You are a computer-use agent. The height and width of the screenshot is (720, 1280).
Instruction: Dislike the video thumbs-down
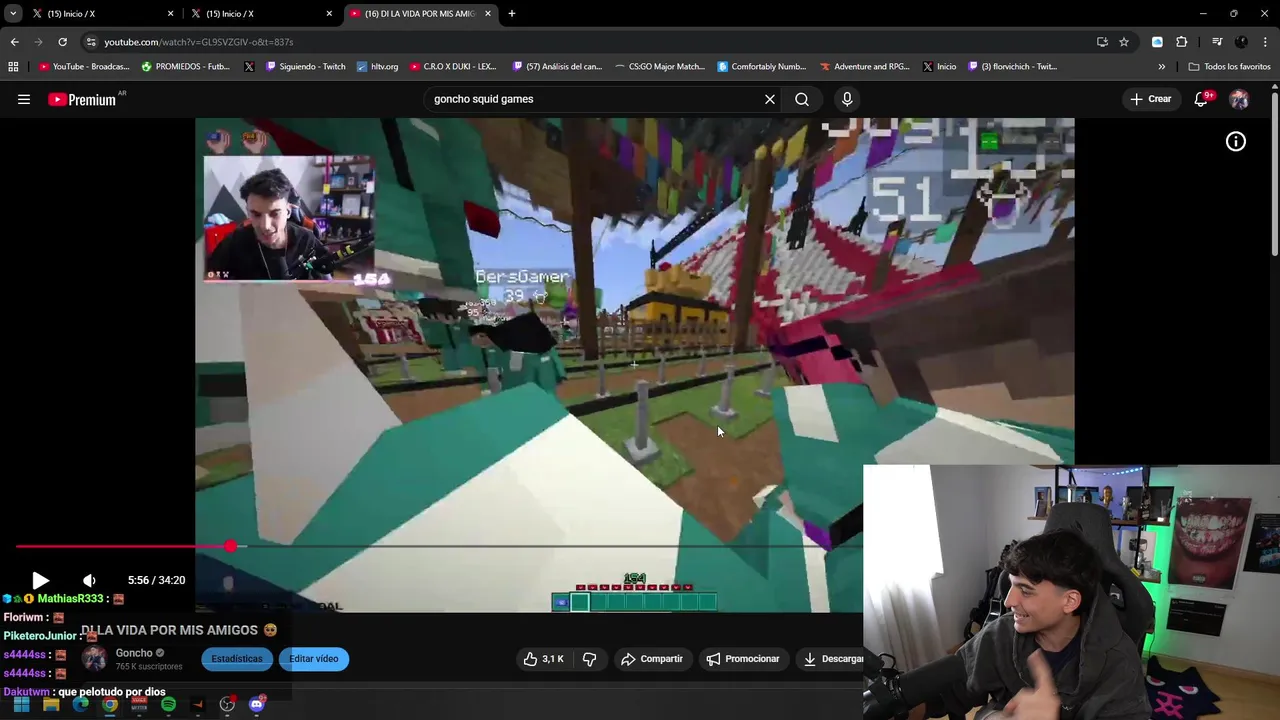(589, 659)
